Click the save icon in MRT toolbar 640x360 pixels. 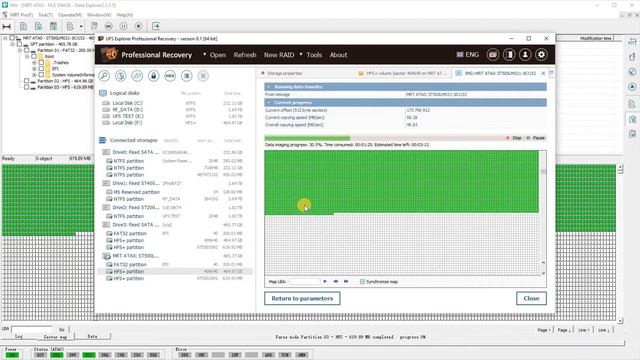53,27
